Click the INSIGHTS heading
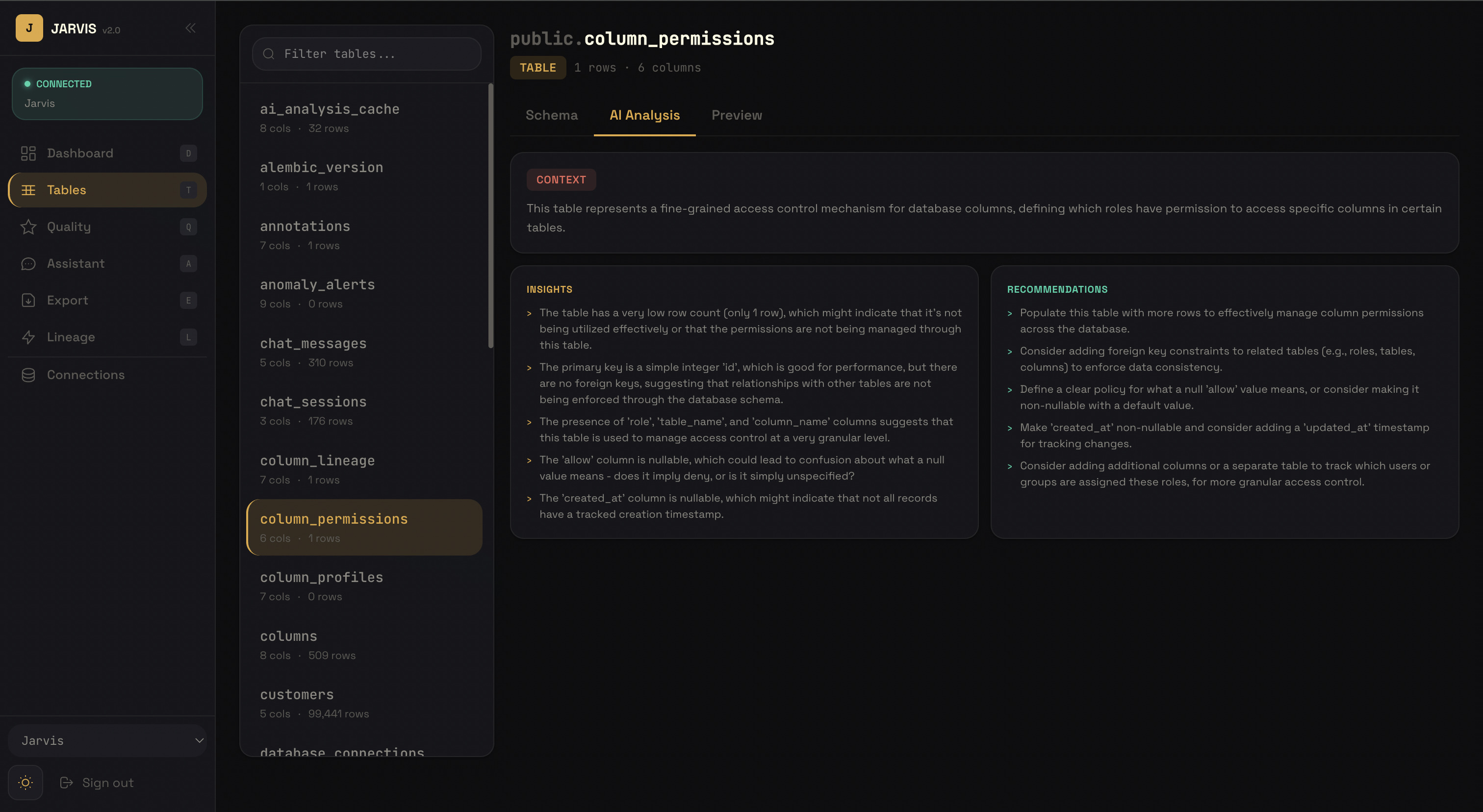Screen dimensions: 1483x812 coord(549,289)
